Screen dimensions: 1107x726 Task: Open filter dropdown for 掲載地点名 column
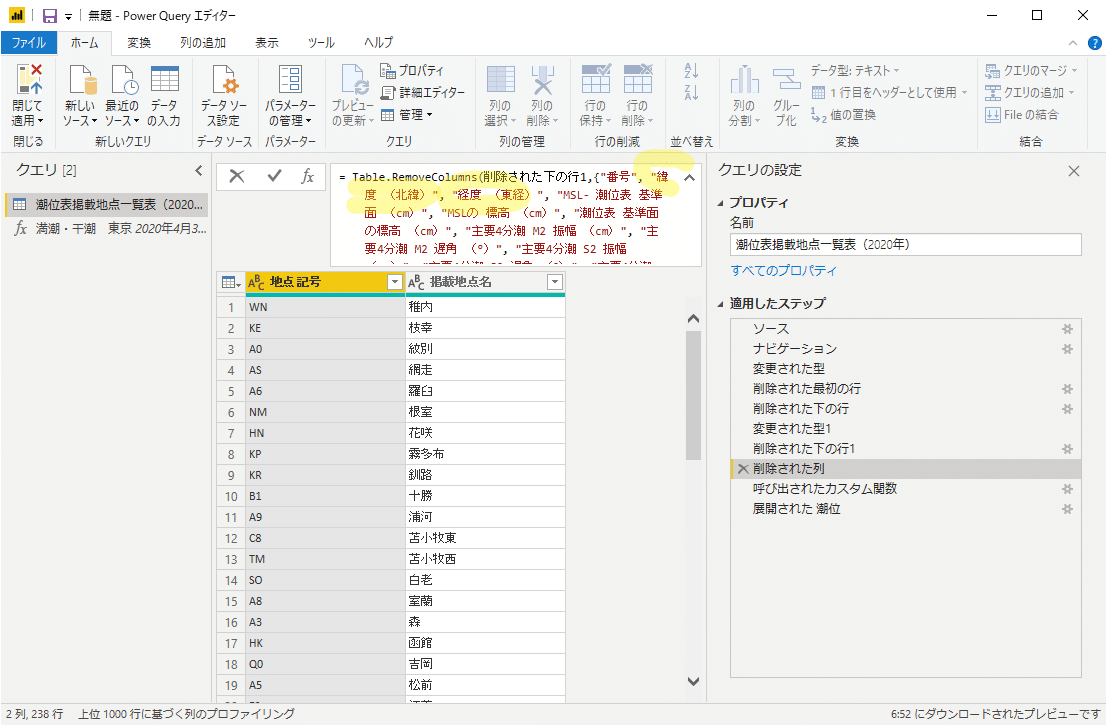[x=555, y=282]
